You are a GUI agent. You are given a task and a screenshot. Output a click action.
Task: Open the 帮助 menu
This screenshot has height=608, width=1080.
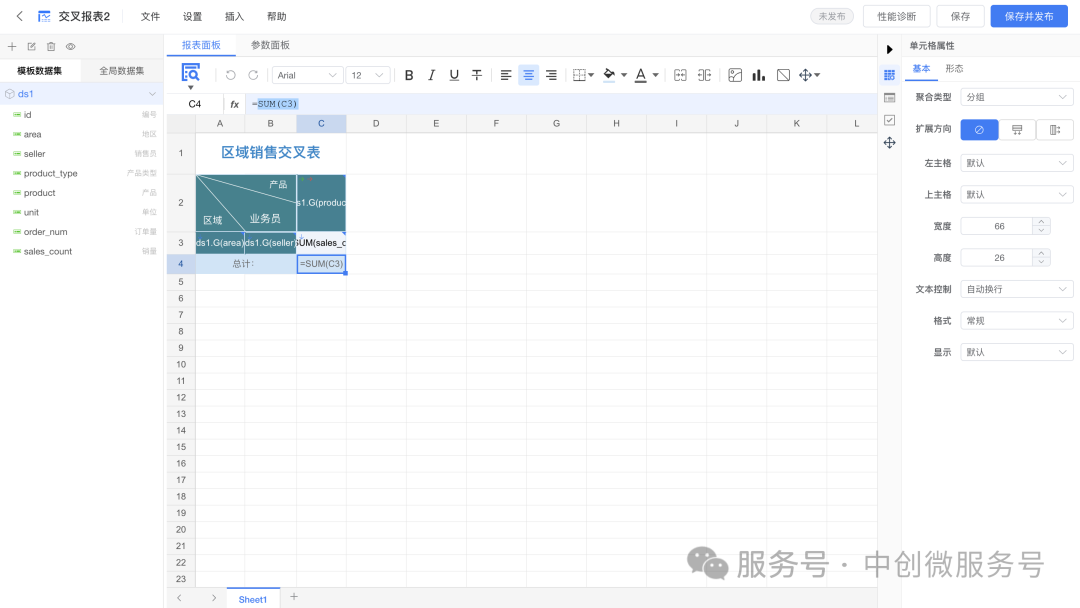click(276, 17)
